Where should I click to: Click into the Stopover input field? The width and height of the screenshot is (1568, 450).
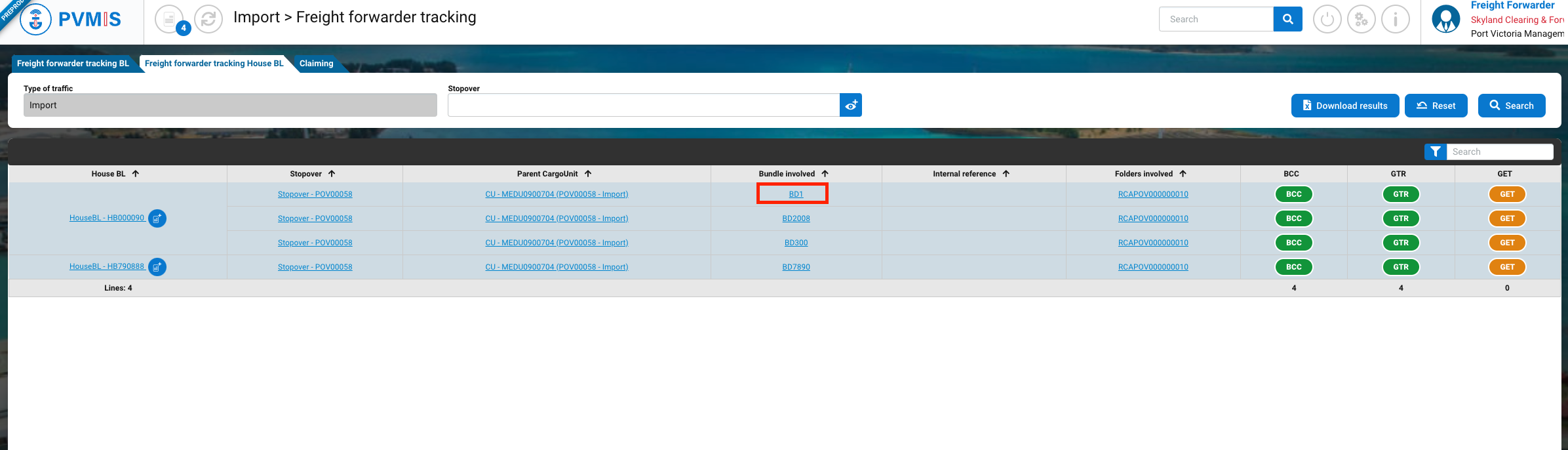pos(643,105)
